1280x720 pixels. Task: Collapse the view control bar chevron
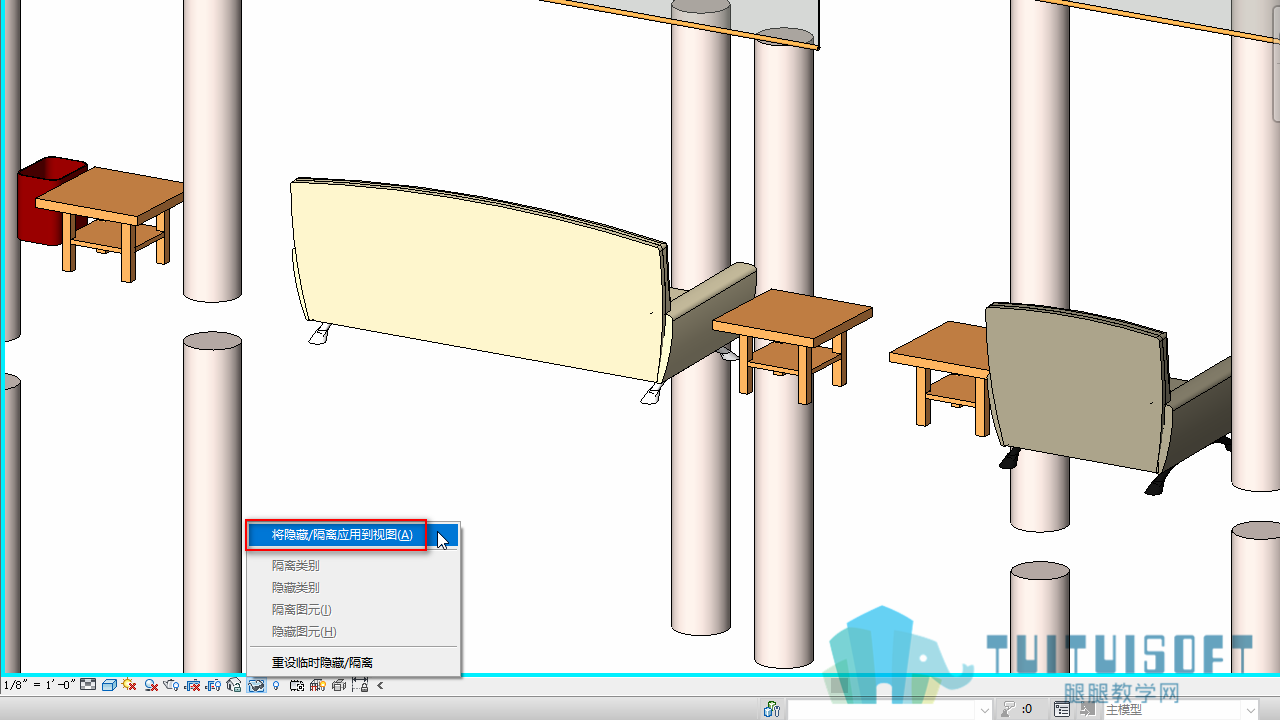(380, 685)
